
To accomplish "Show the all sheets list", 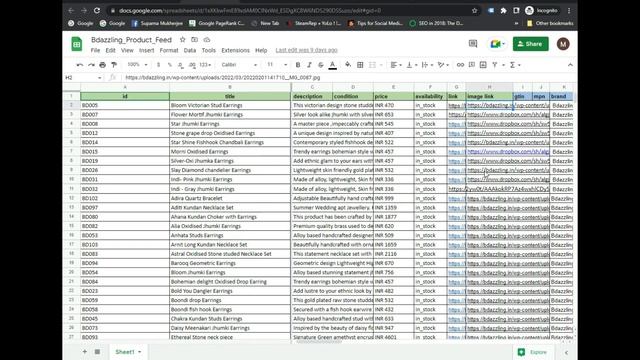I will 97,352.
